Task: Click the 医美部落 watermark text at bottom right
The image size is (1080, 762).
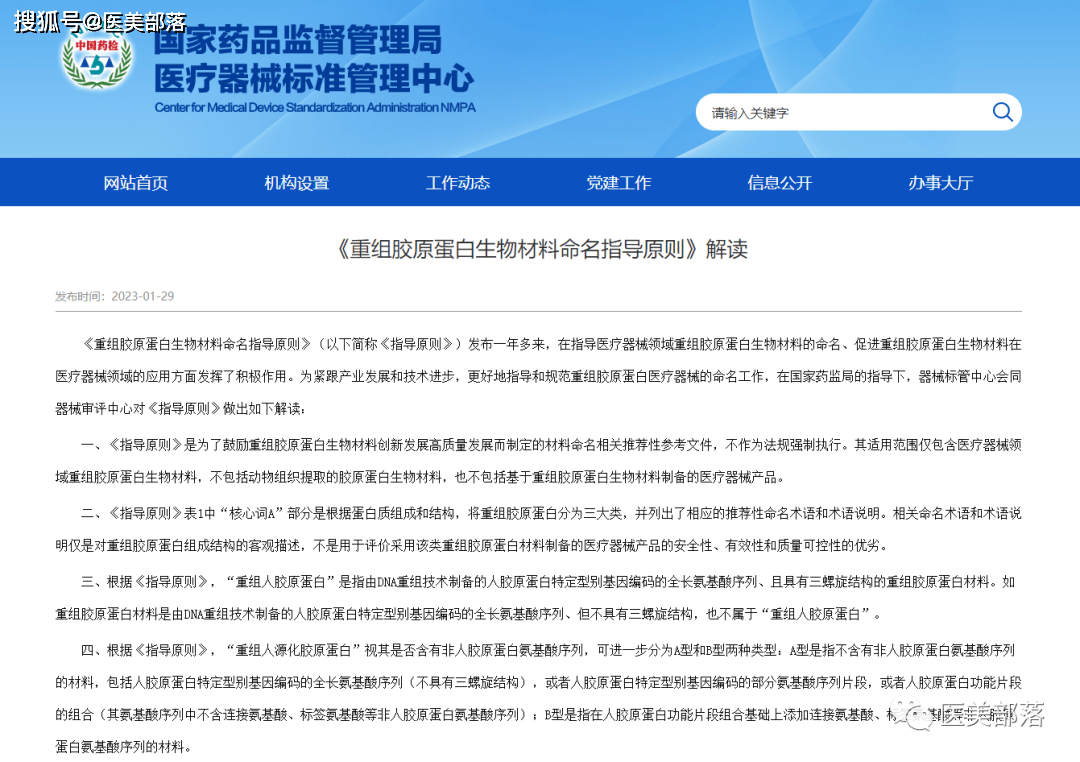Action: (x=992, y=716)
